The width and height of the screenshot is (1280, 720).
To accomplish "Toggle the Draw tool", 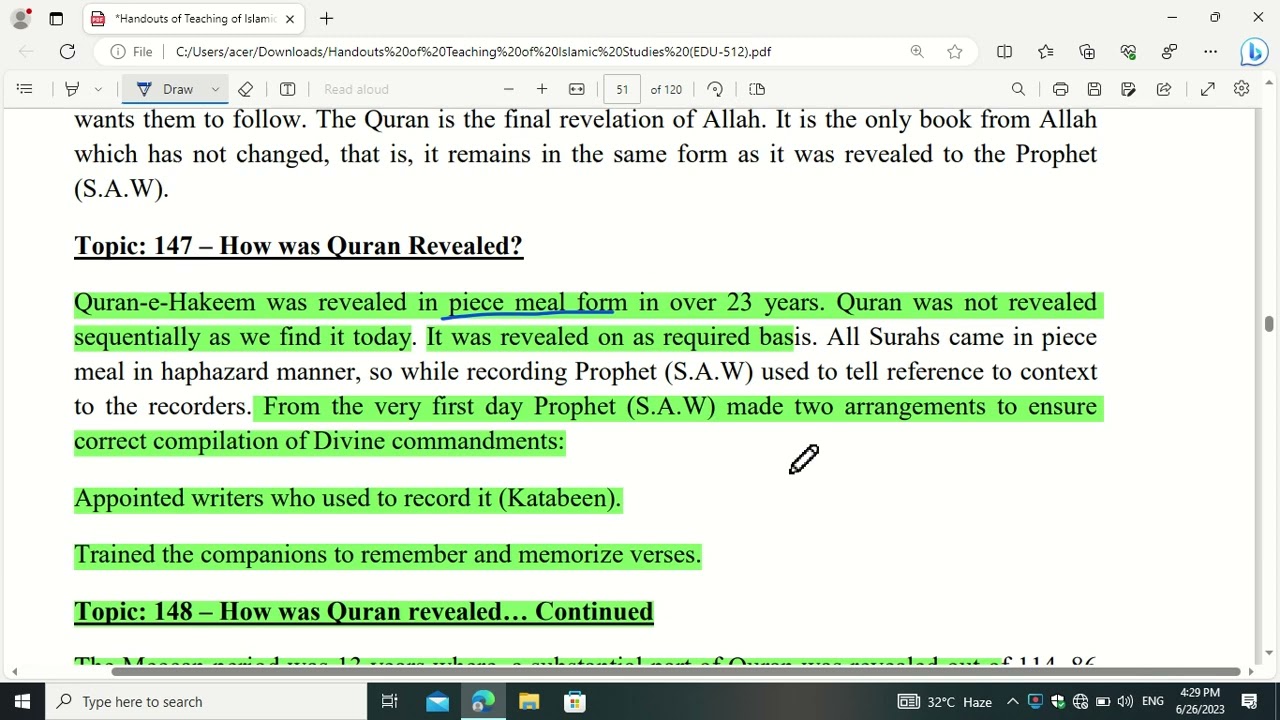I will (x=166, y=89).
